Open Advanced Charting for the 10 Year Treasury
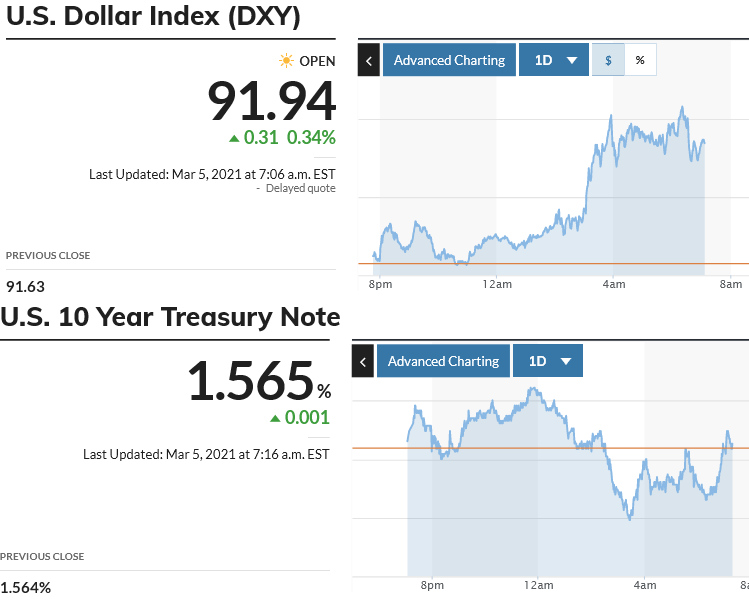Viewport: 749px width, 602px height. pos(443,361)
